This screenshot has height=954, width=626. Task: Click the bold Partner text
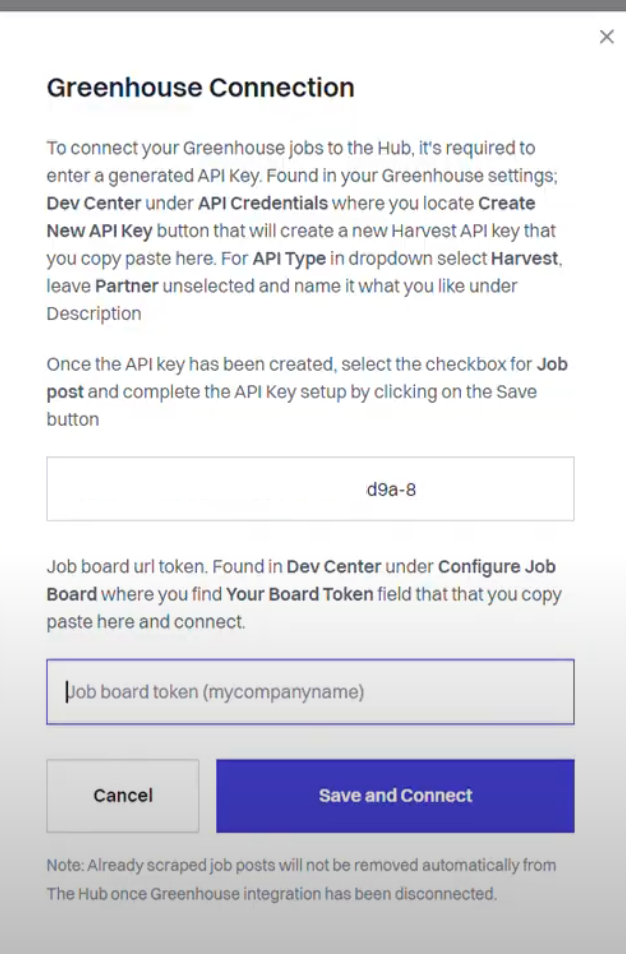[127, 286]
